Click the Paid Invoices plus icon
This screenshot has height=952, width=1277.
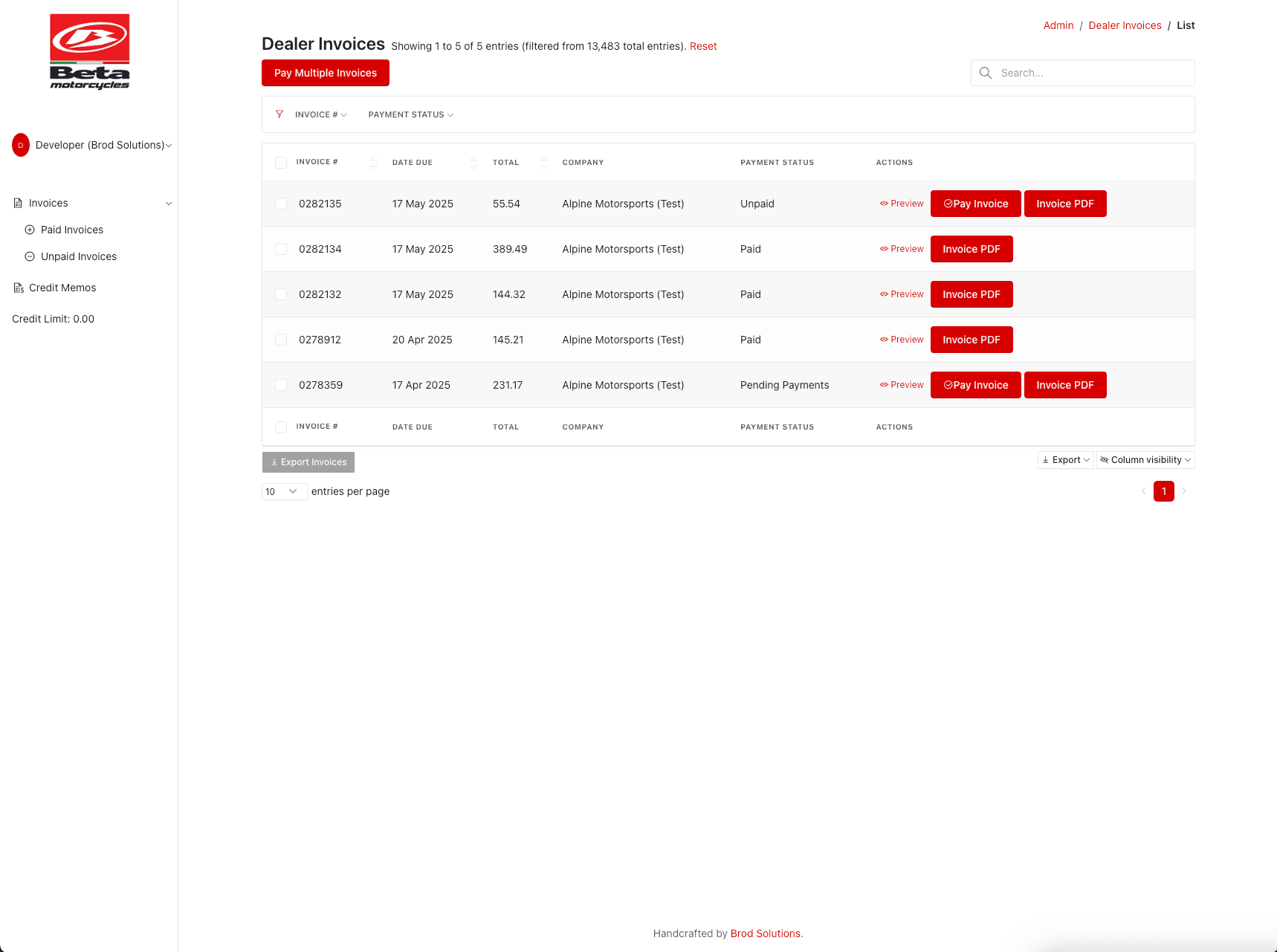[x=30, y=230]
